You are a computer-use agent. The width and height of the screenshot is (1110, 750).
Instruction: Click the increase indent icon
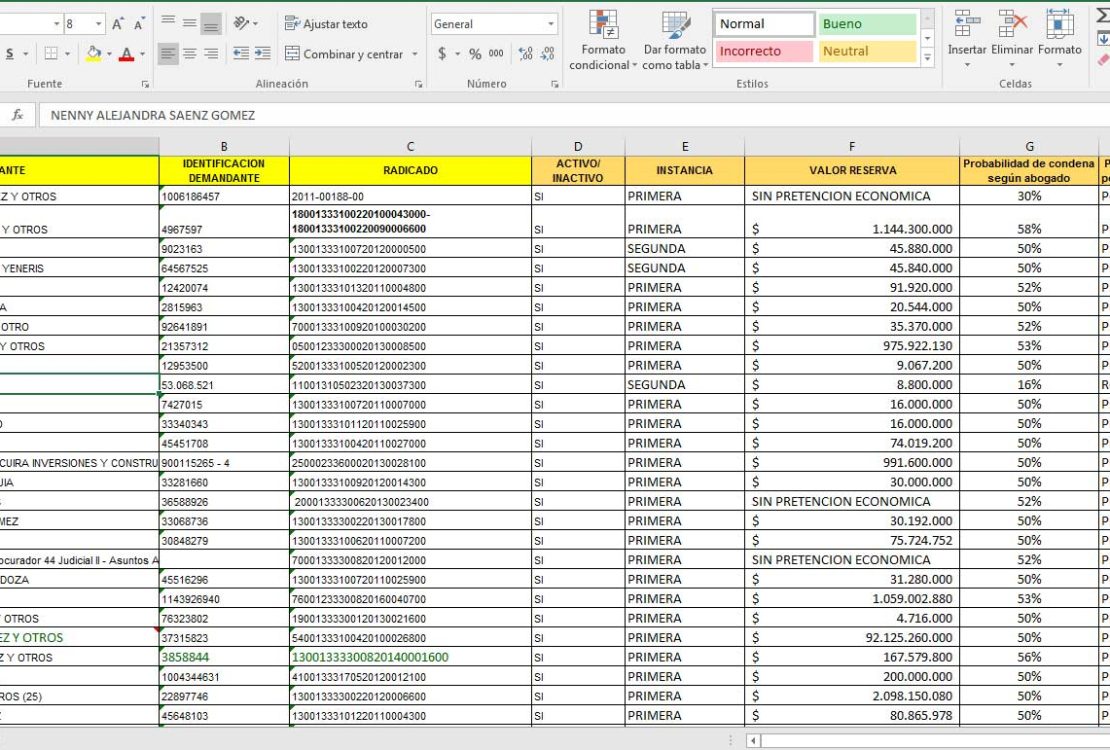coord(262,54)
